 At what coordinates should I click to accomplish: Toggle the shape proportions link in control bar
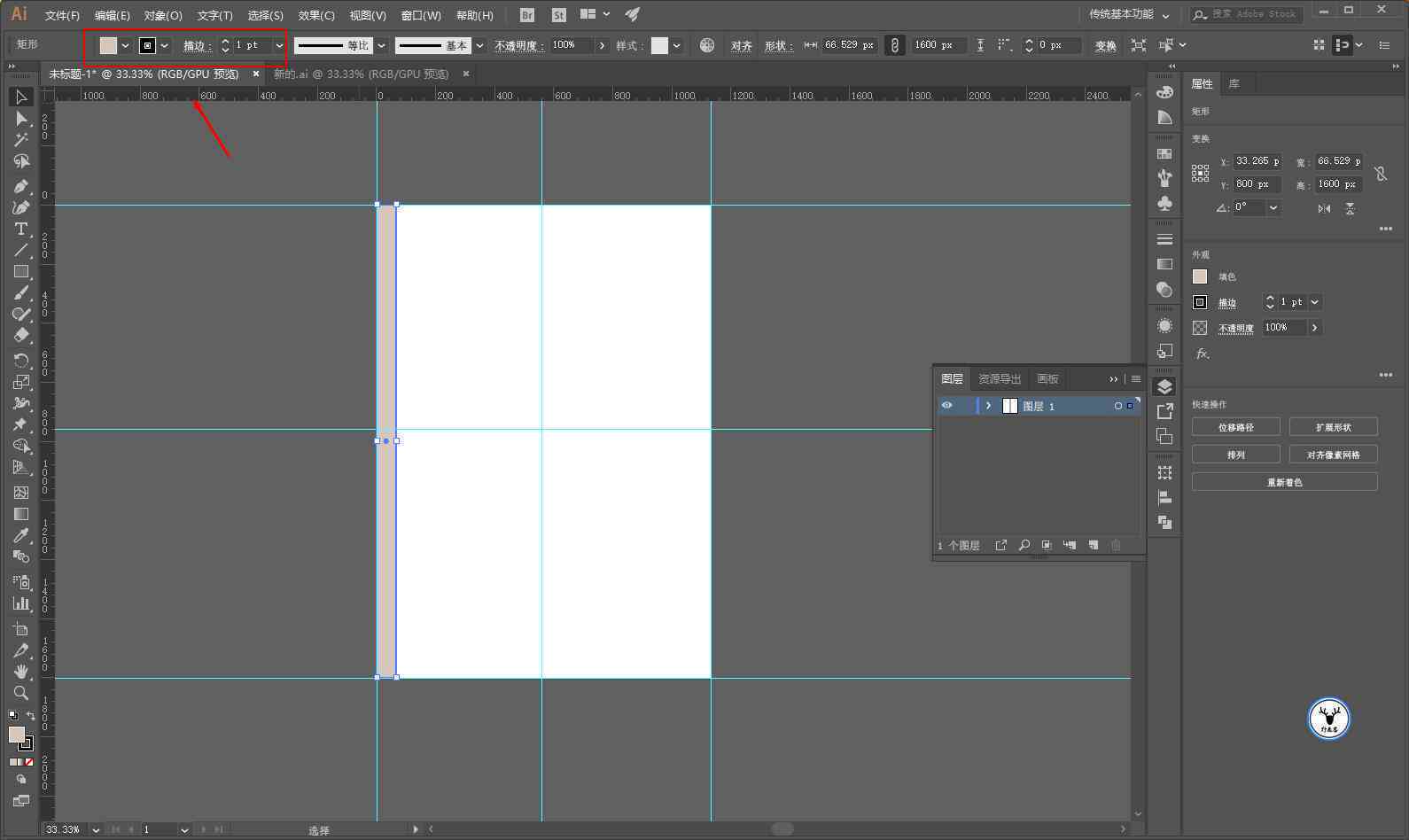(x=895, y=45)
